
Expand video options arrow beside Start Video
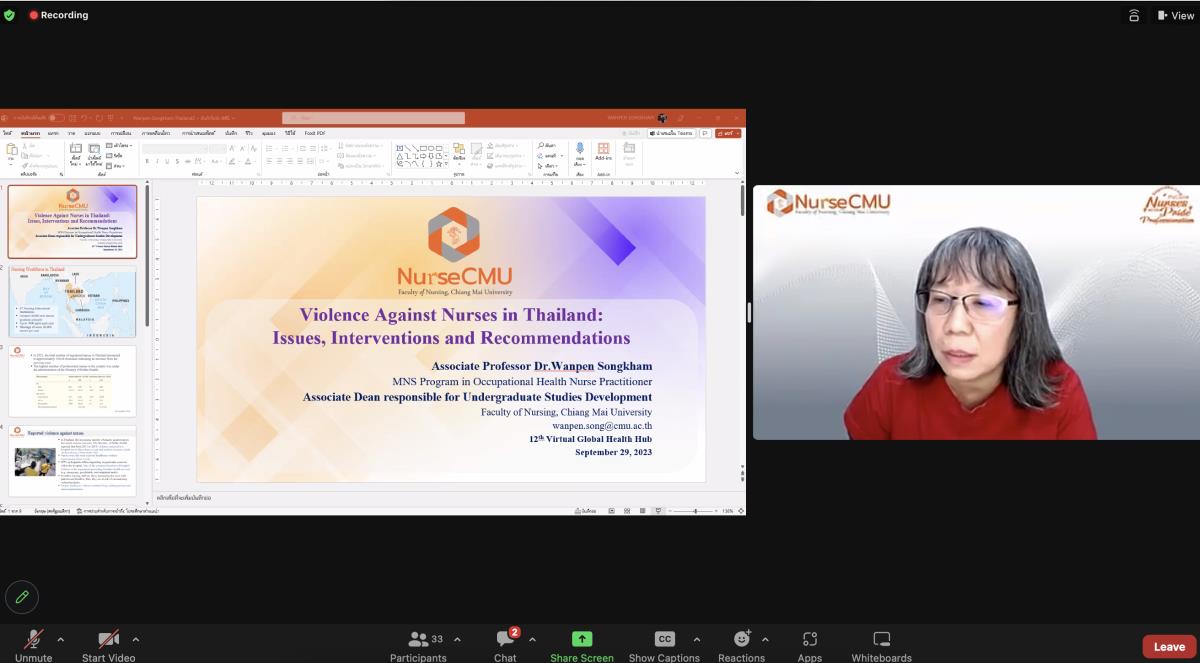click(135, 639)
